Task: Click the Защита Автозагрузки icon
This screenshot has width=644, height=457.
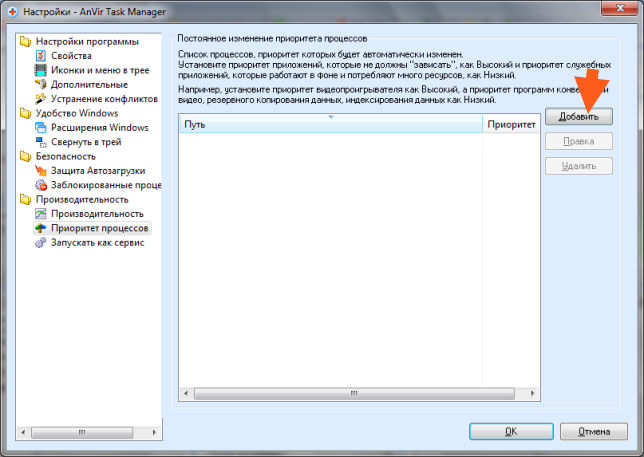Action: click(x=41, y=171)
